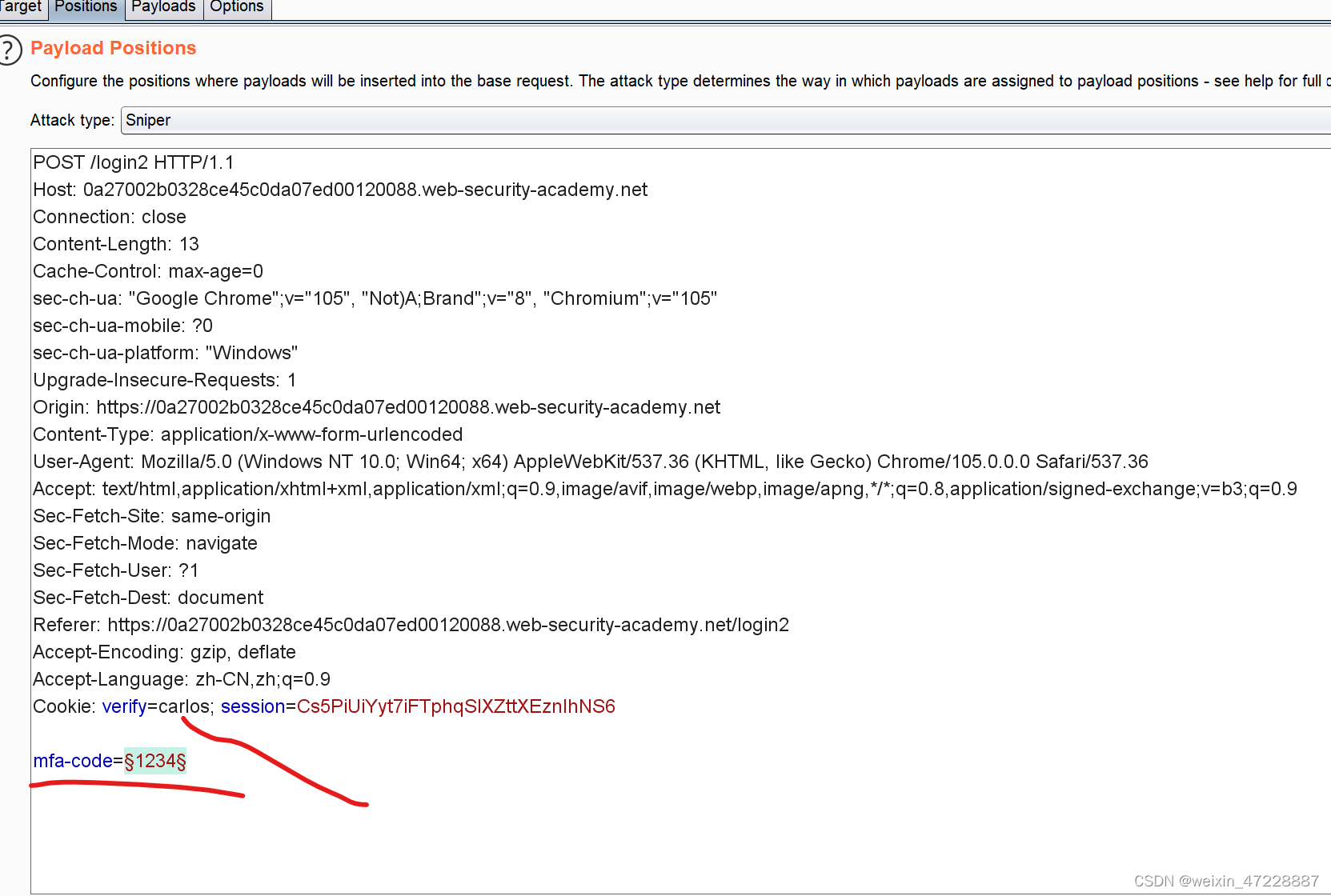The width and height of the screenshot is (1331, 896).
Task: Click the Sec-Fetch-Dest: document header
Action: coord(148,598)
